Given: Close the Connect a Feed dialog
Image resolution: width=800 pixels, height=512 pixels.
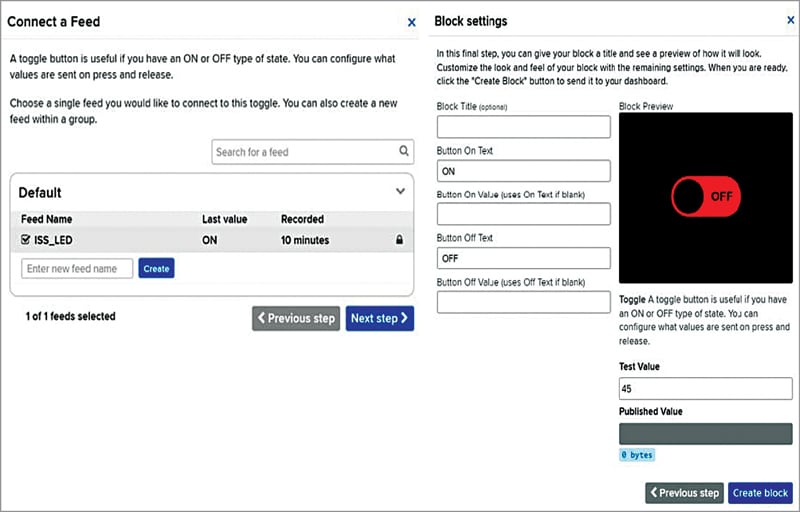Looking at the screenshot, I should tap(411, 21).
